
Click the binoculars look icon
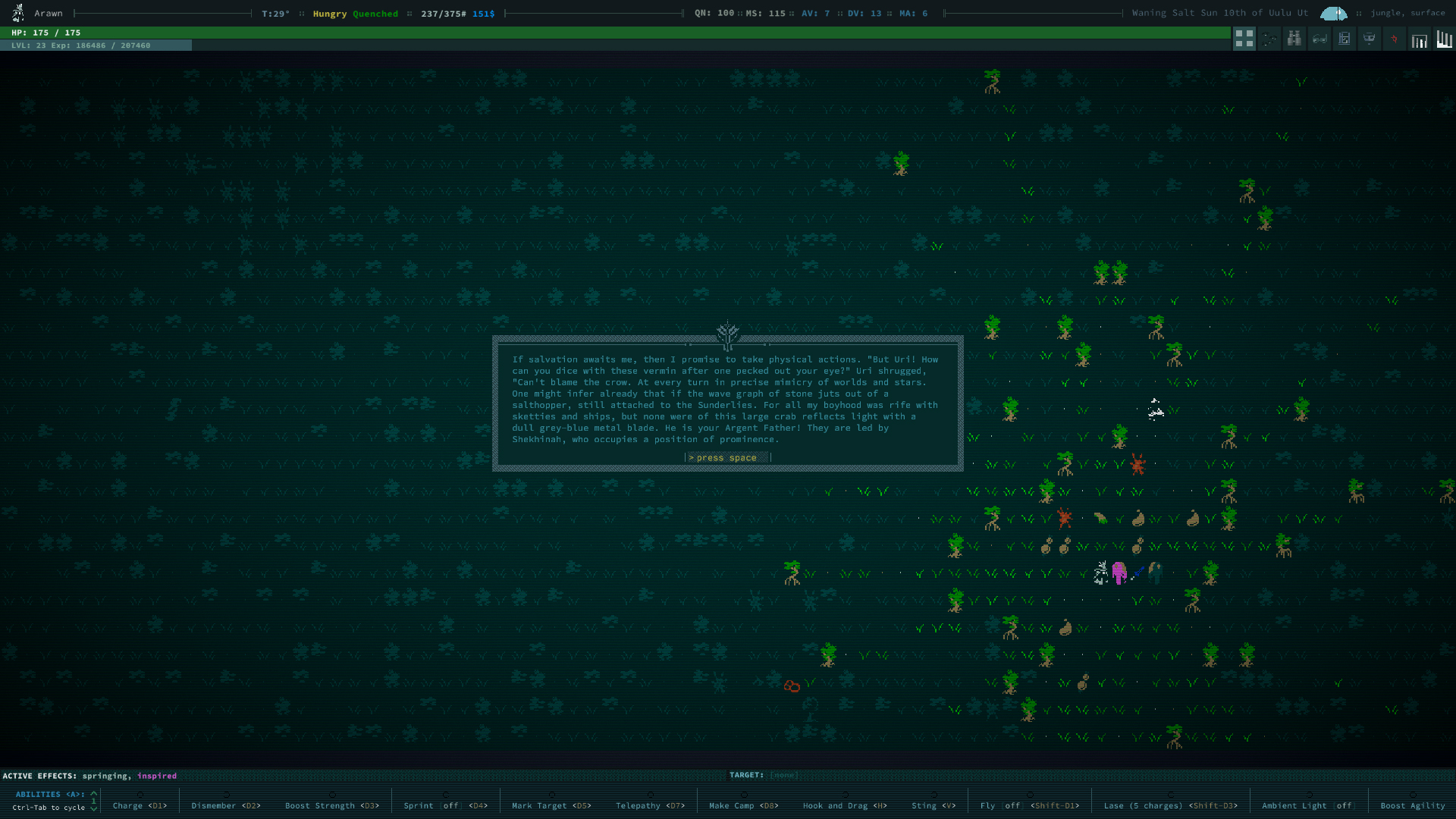point(1294,39)
